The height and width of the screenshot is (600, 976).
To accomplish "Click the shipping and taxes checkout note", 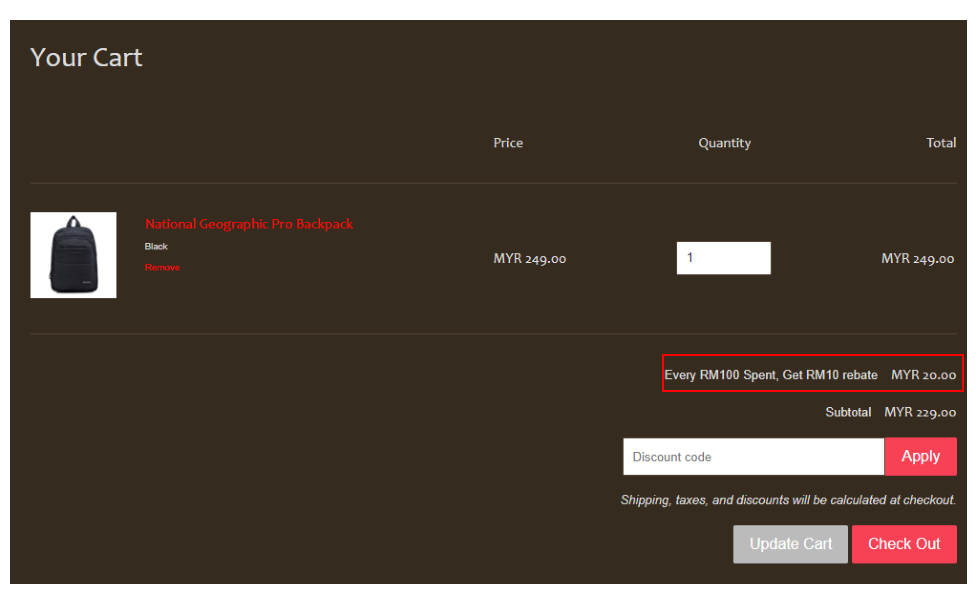I will tap(788, 500).
